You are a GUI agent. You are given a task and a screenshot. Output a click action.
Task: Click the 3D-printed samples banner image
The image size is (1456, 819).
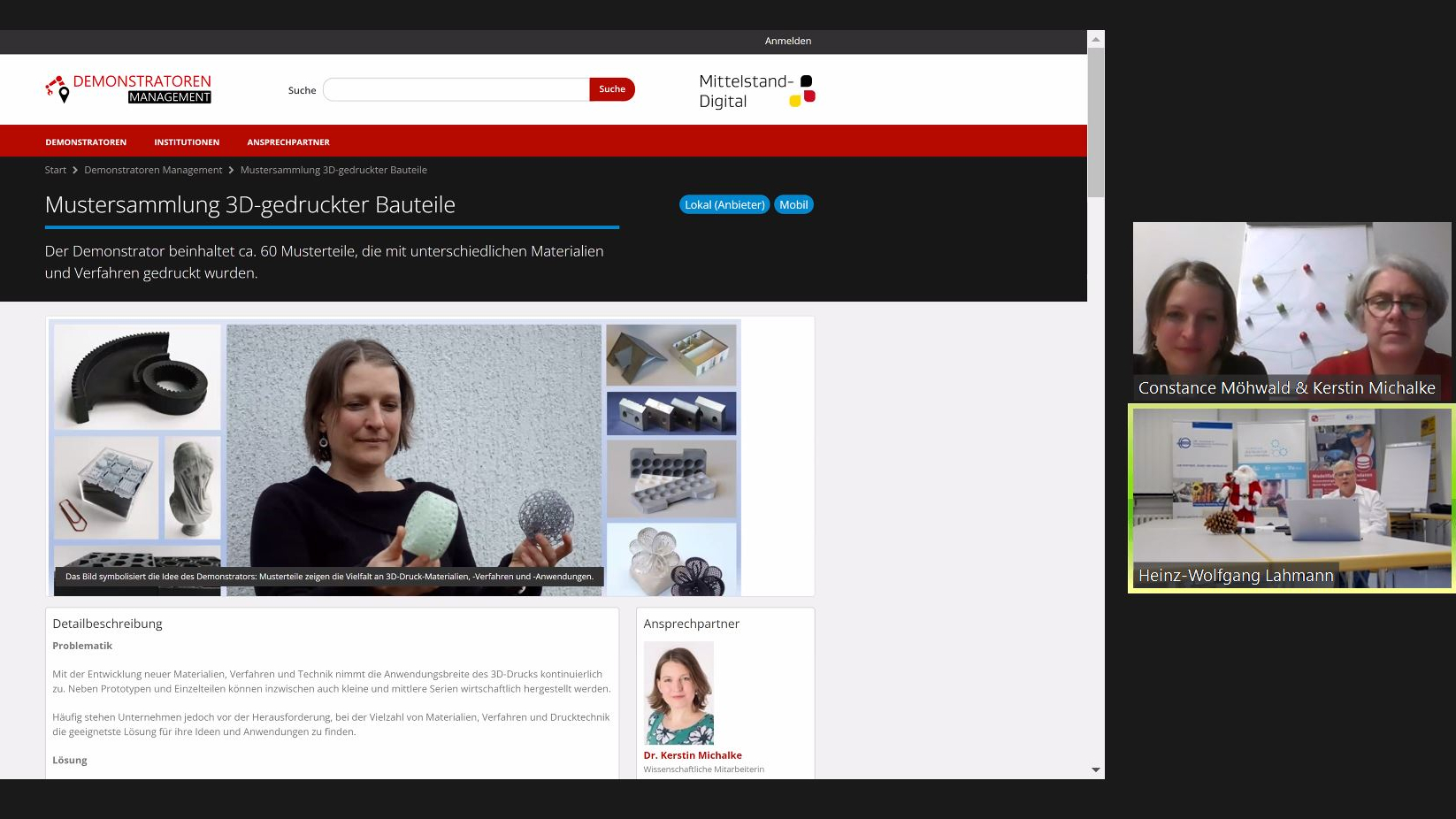click(x=395, y=456)
